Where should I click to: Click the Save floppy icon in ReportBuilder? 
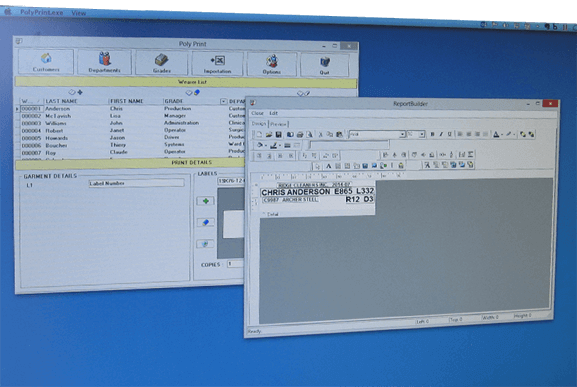point(279,135)
